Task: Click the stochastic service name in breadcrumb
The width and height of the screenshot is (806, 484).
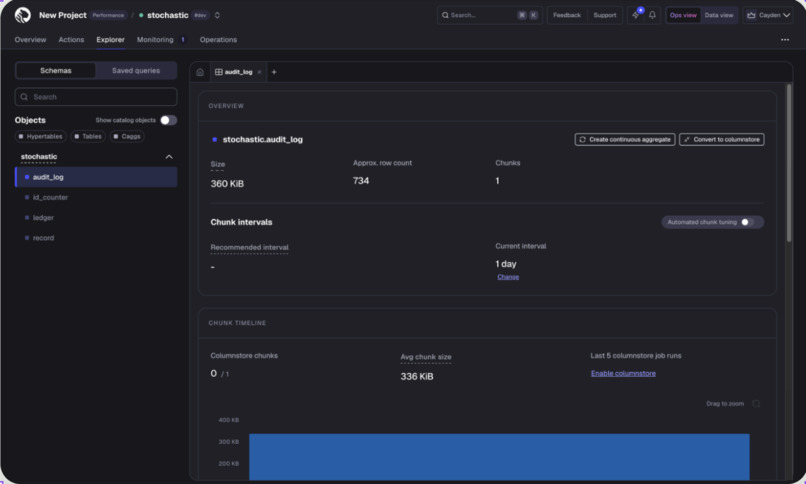Action: coord(168,15)
